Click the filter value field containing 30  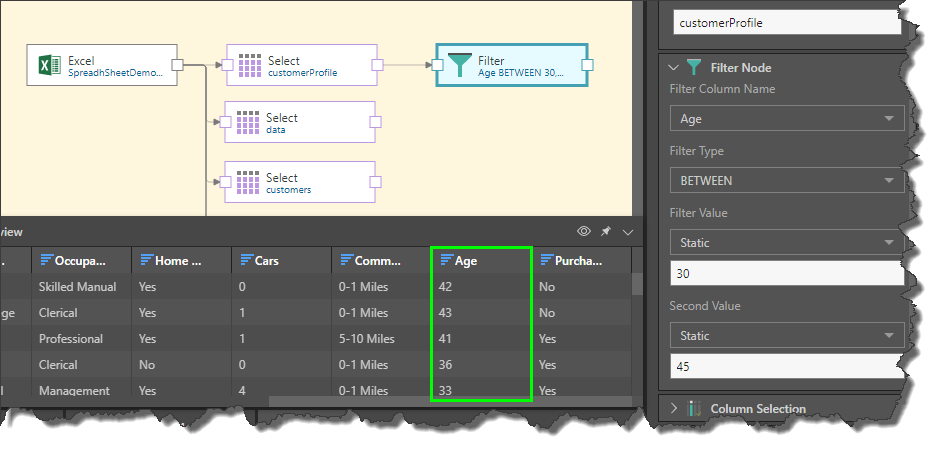tap(787, 273)
